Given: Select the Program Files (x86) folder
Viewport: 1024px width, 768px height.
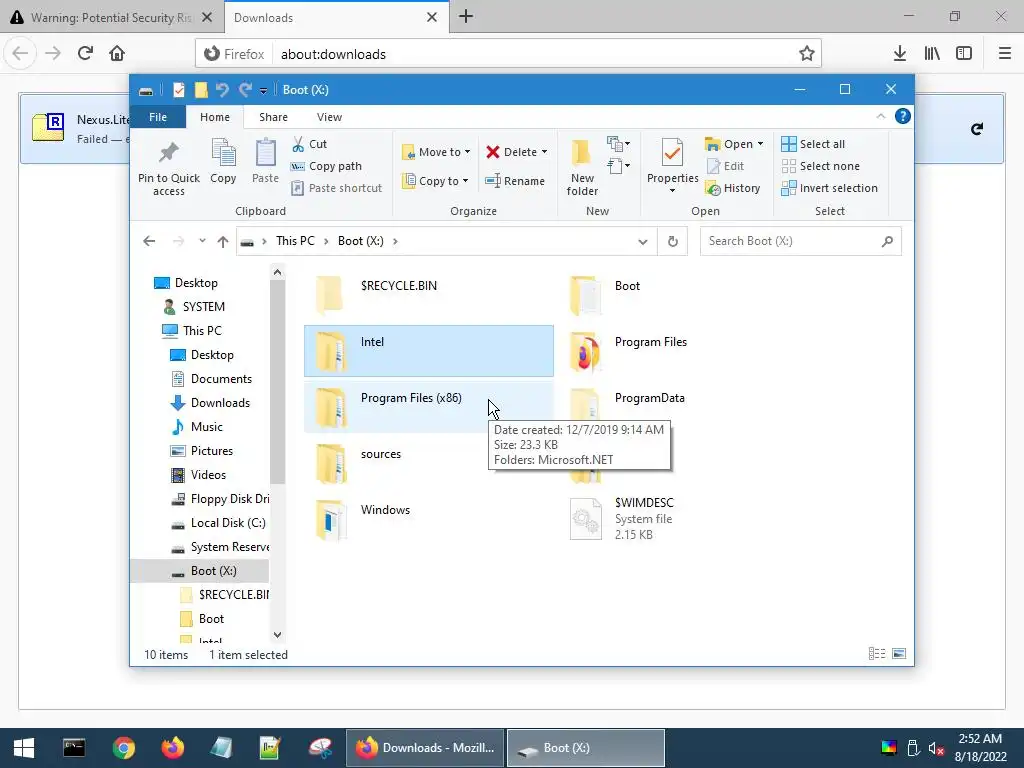Looking at the screenshot, I should tap(429, 408).
